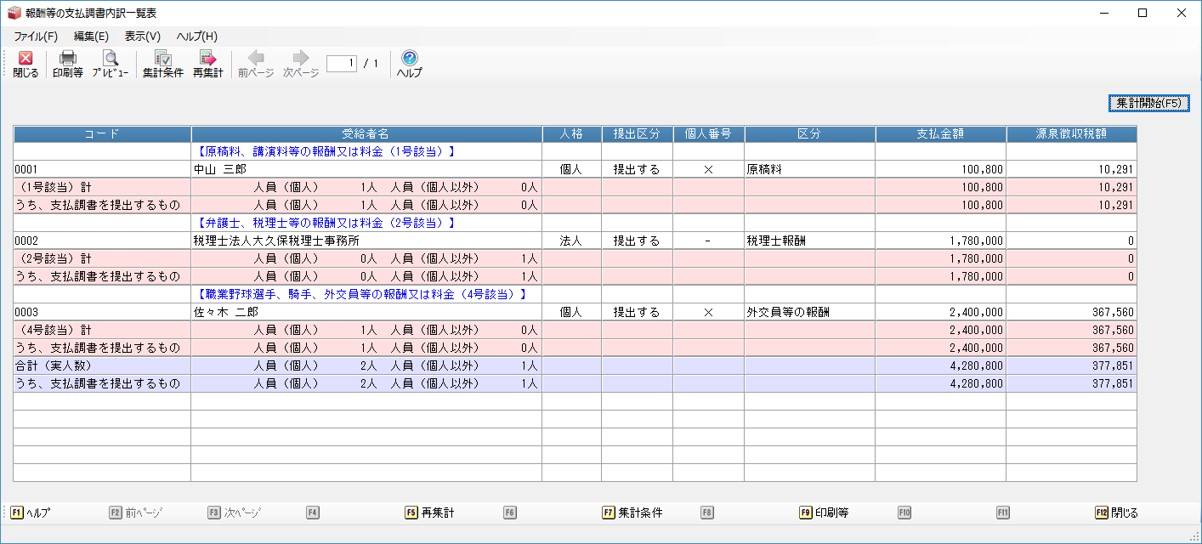The width and height of the screenshot is (1202, 544).
Task: Select the row for 中山 三郎
Action: 366,170
